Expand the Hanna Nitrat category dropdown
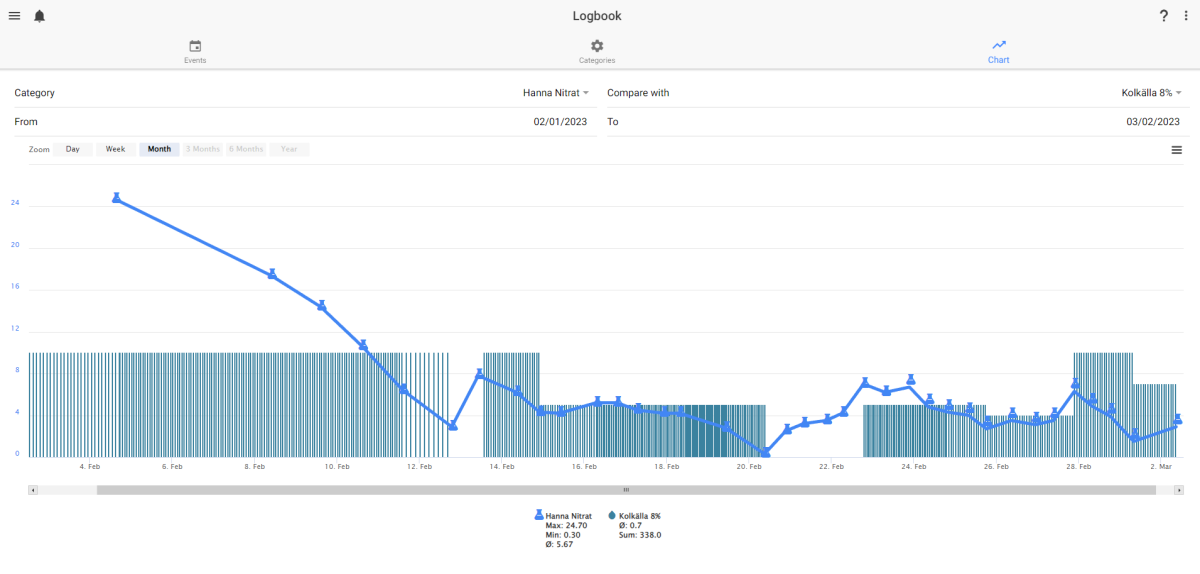1200x574 pixels. (x=556, y=93)
